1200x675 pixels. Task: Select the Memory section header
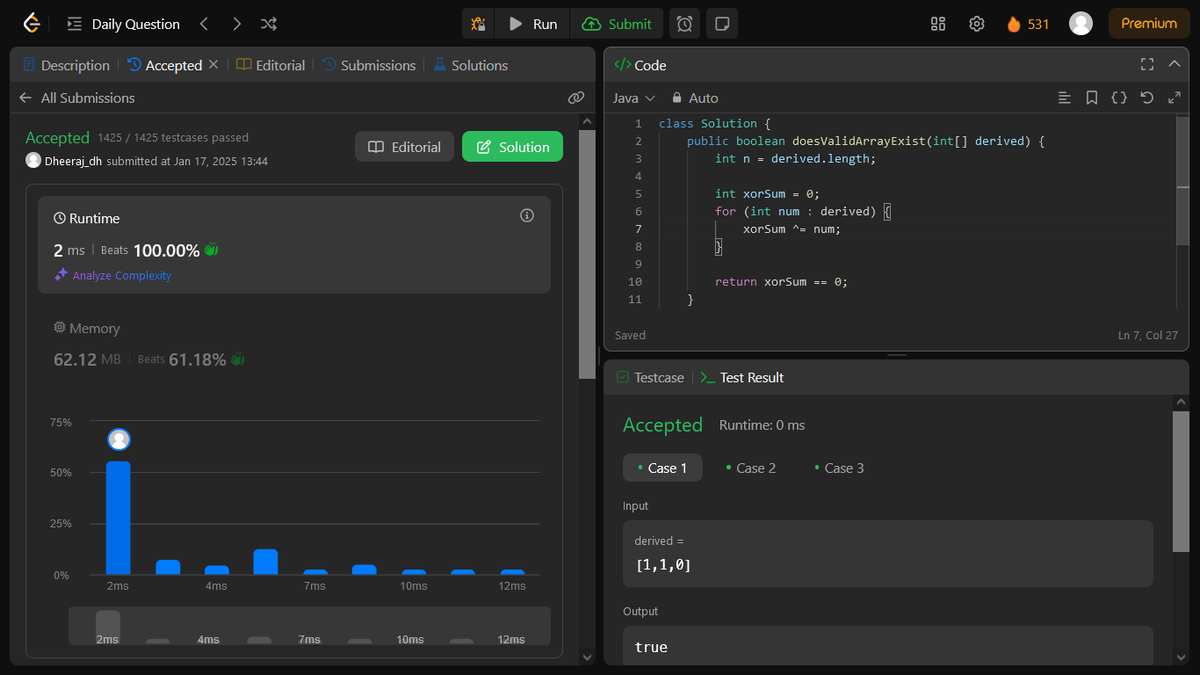click(x=86, y=328)
